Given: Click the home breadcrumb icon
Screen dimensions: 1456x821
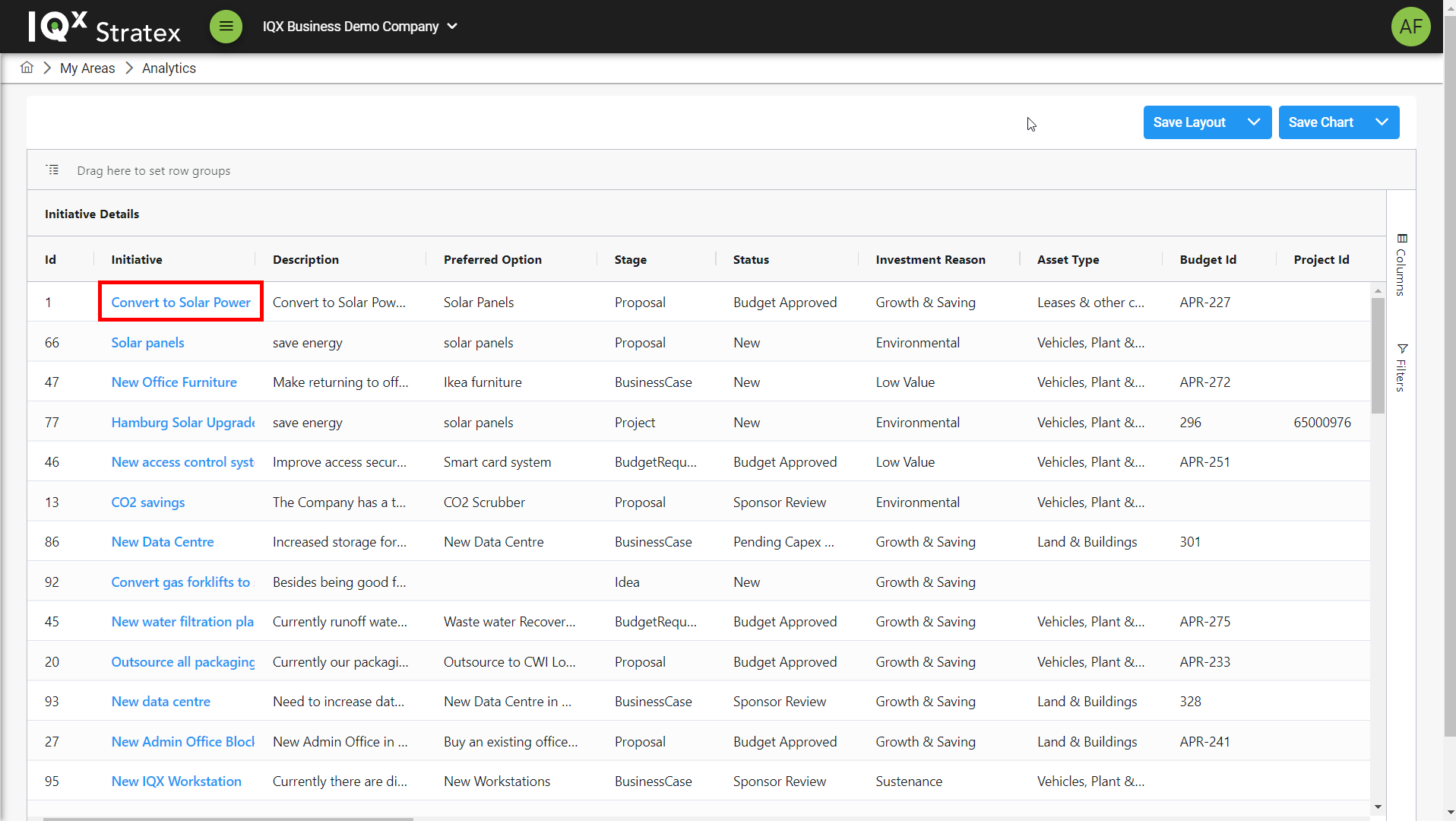Looking at the screenshot, I should [x=27, y=68].
